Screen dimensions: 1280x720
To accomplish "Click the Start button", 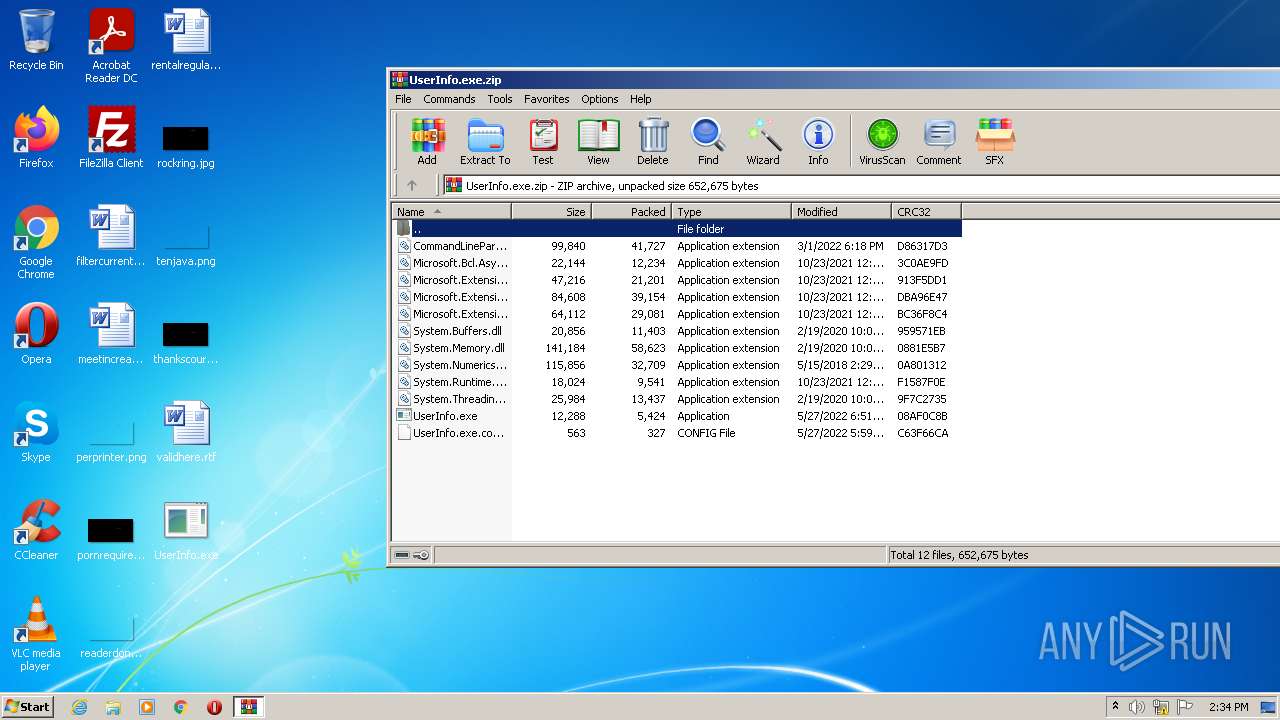I will click(28, 706).
